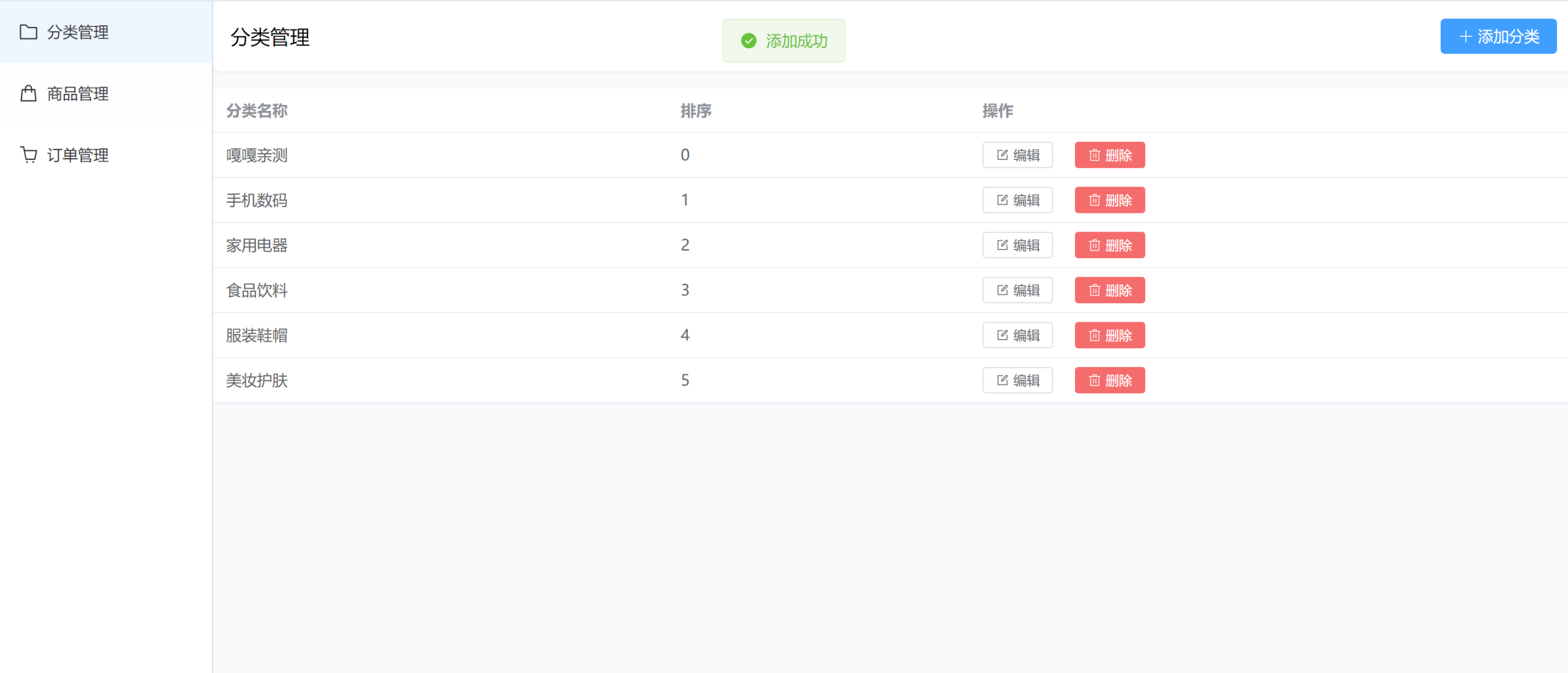1568x673 pixels.
Task: Delete the 服装鞋帽 category
Action: click(x=1109, y=335)
